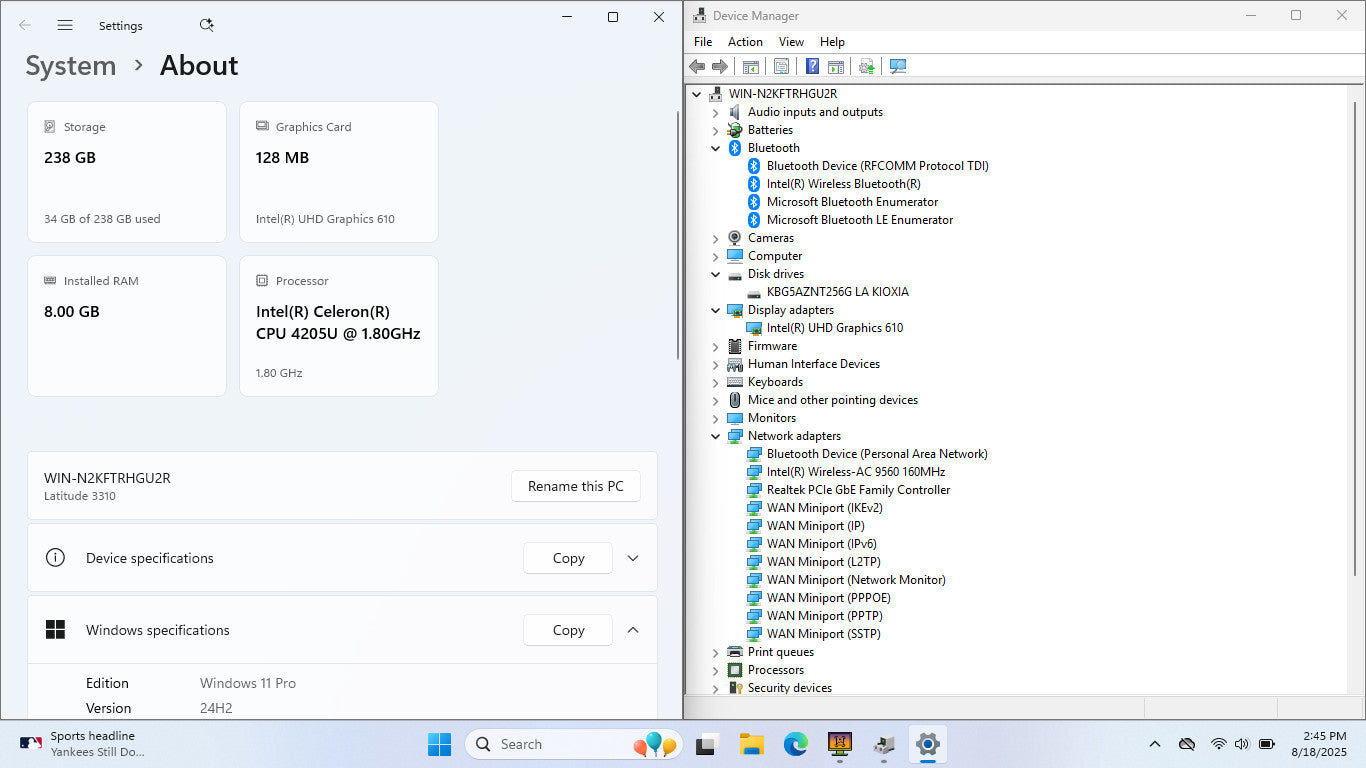This screenshot has height=768, width=1366.
Task: Click the Update device driver toolbar icon
Action: coord(866,66)
